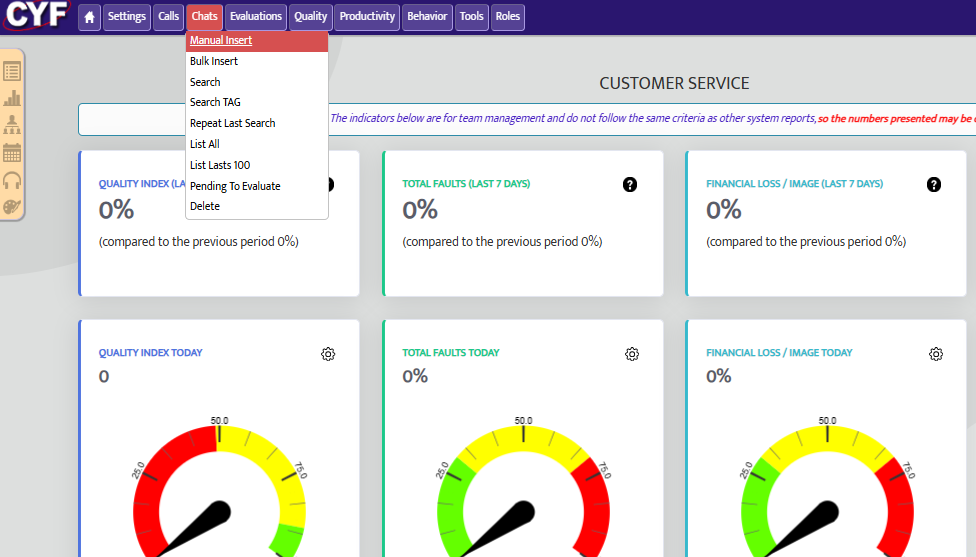Image resolution: width=976 pixels, height=557 pixels.
Task: Open the color palette sidebar icon
Action: [12, 207]
